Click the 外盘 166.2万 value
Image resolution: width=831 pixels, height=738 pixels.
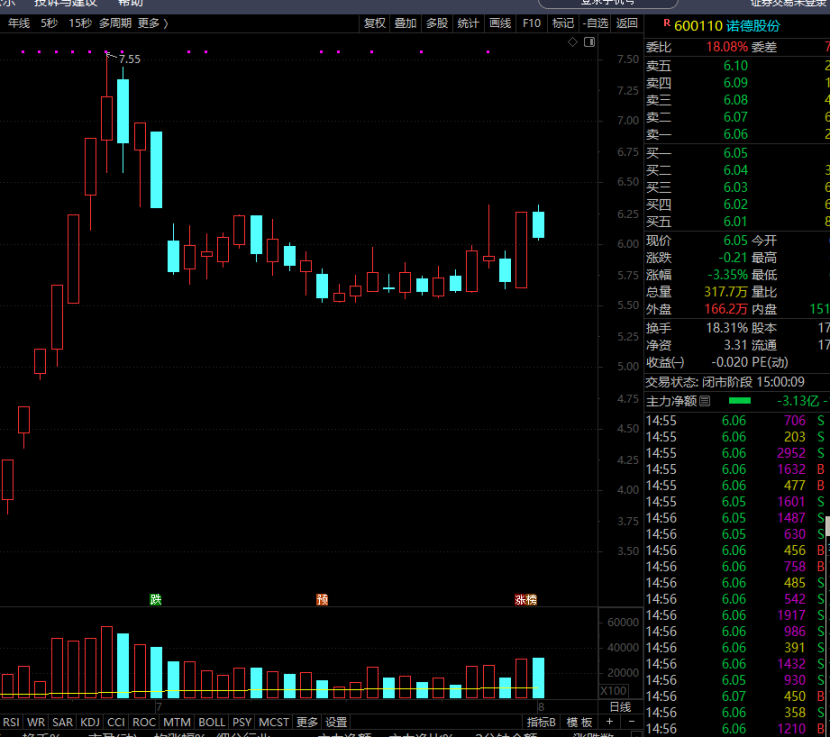[726, 309]
